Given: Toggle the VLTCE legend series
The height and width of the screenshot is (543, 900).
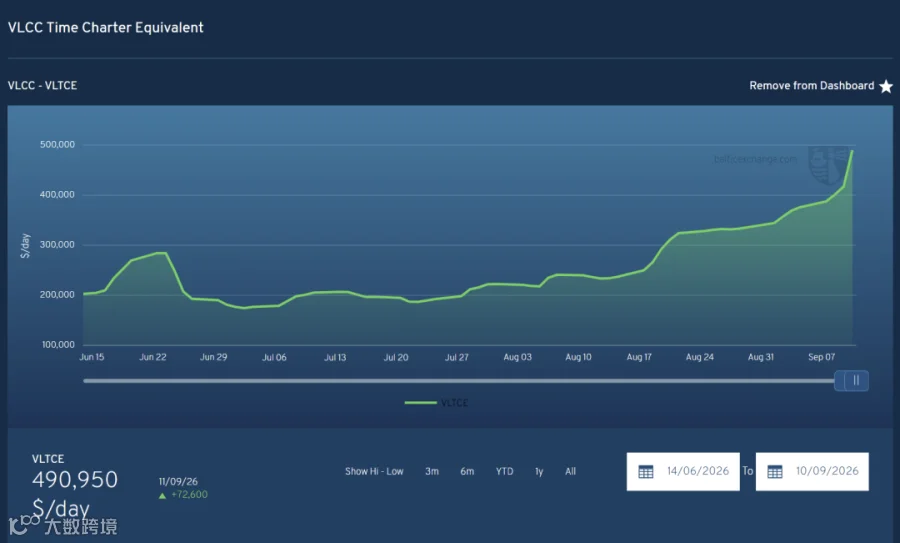Looking at the screenshot, I should (x=436, y=403).
